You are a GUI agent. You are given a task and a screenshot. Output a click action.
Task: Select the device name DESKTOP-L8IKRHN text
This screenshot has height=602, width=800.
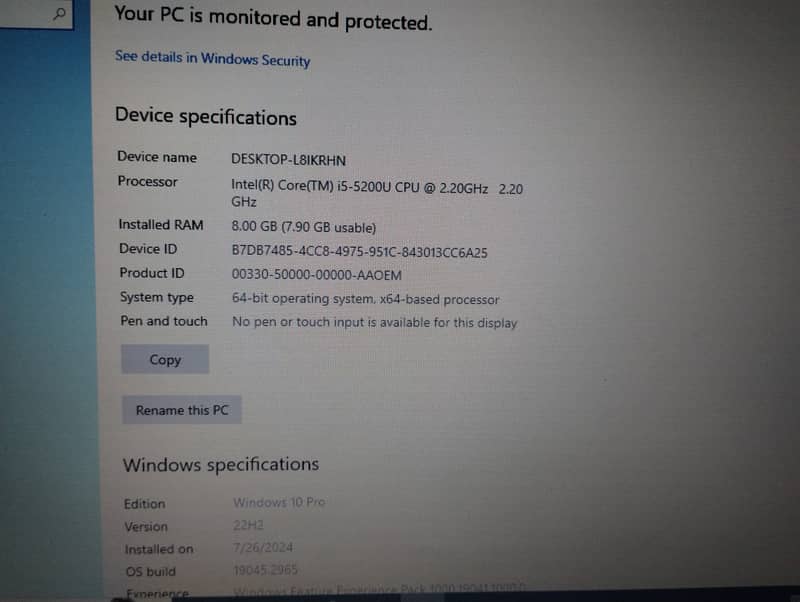click(x=288, y=160)
